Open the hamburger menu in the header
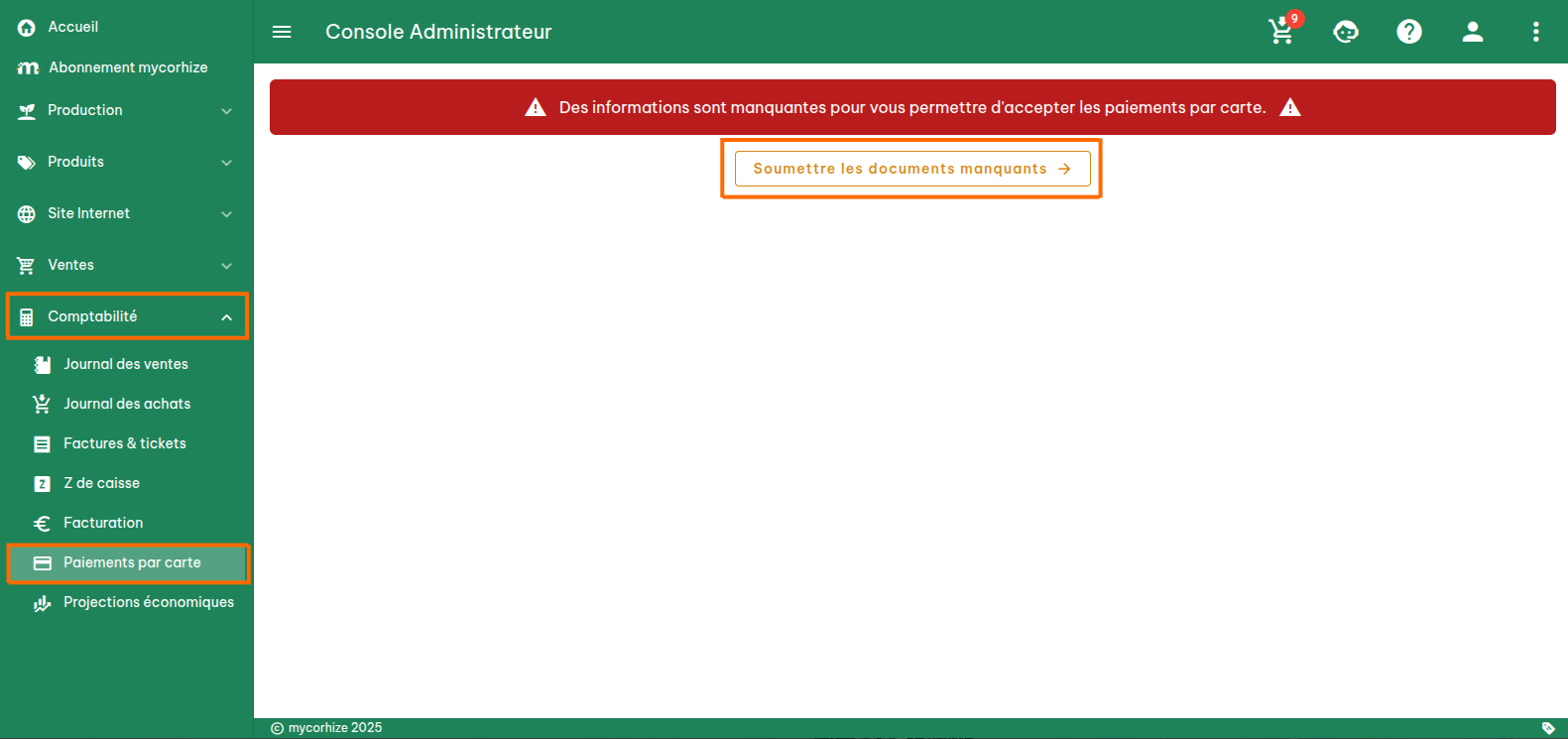The width and height of the screenshot is (1568, 739). tap(282, 32)
